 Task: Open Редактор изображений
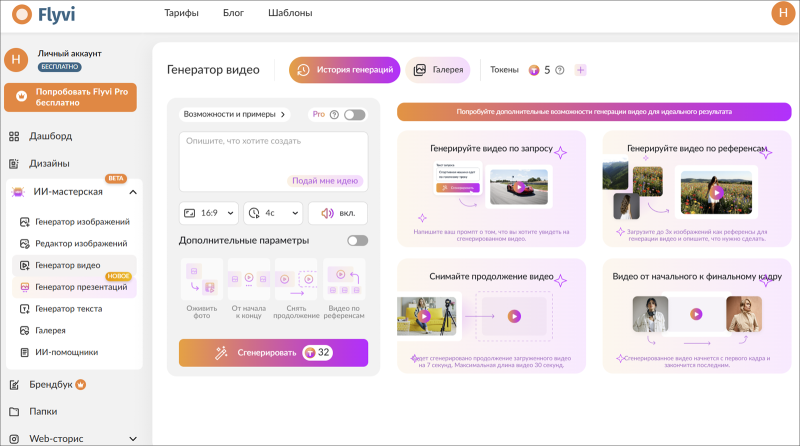[81, 243]
